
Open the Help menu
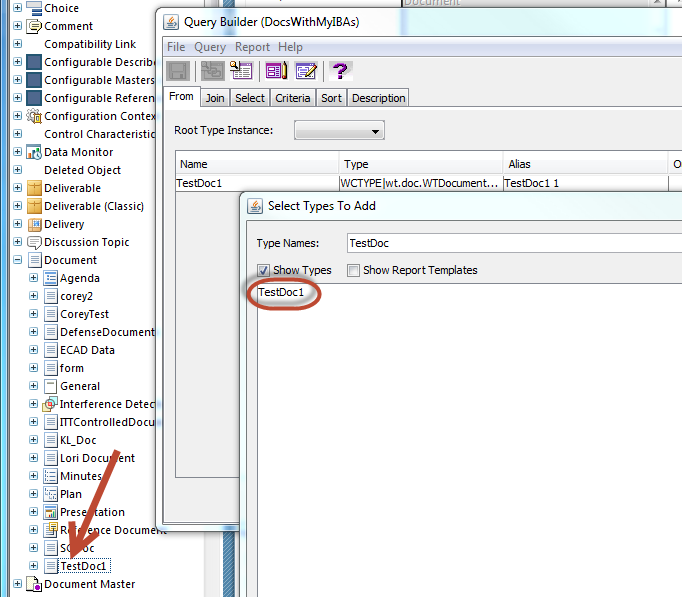290,47
